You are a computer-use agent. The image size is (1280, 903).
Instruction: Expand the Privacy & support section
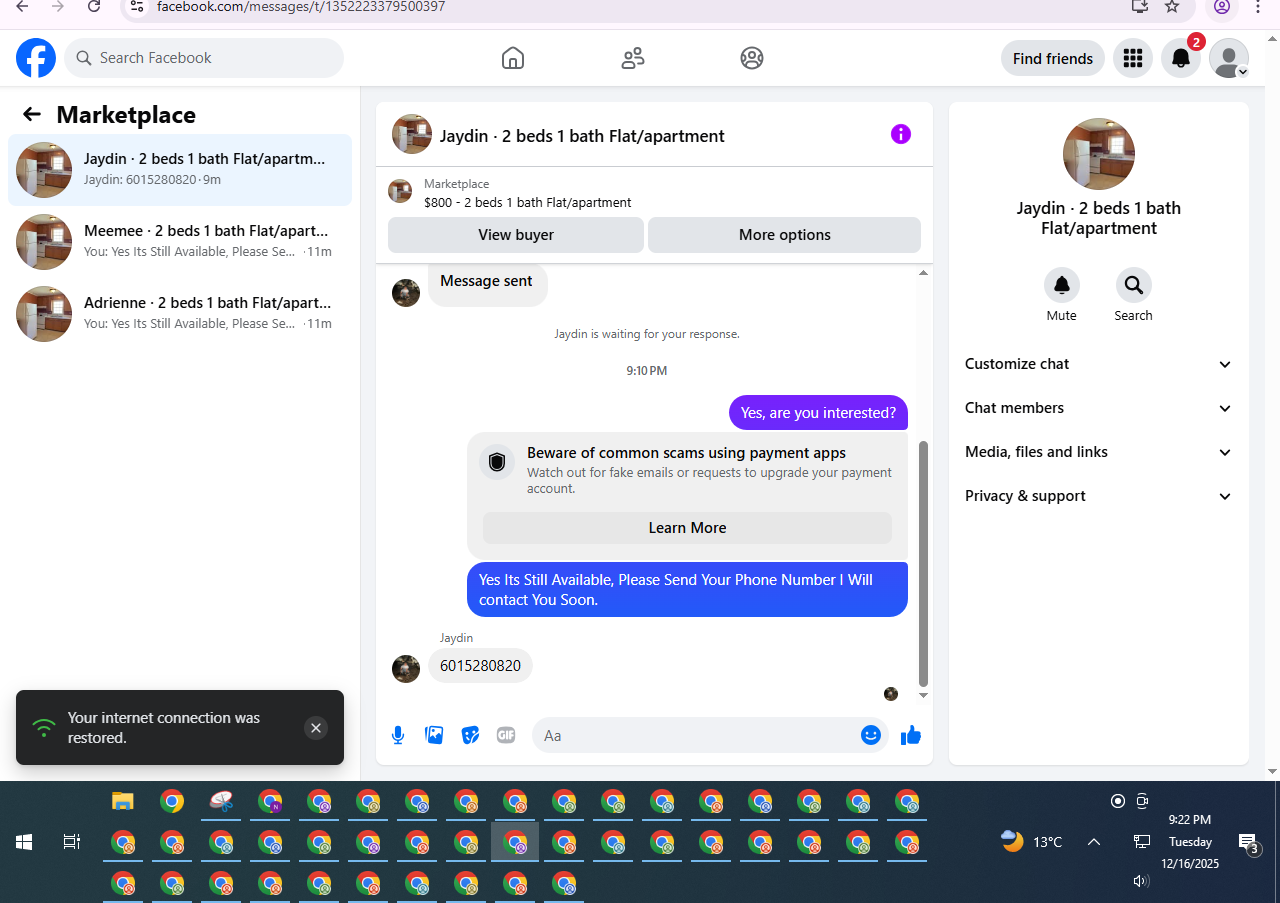point(1099,496)
